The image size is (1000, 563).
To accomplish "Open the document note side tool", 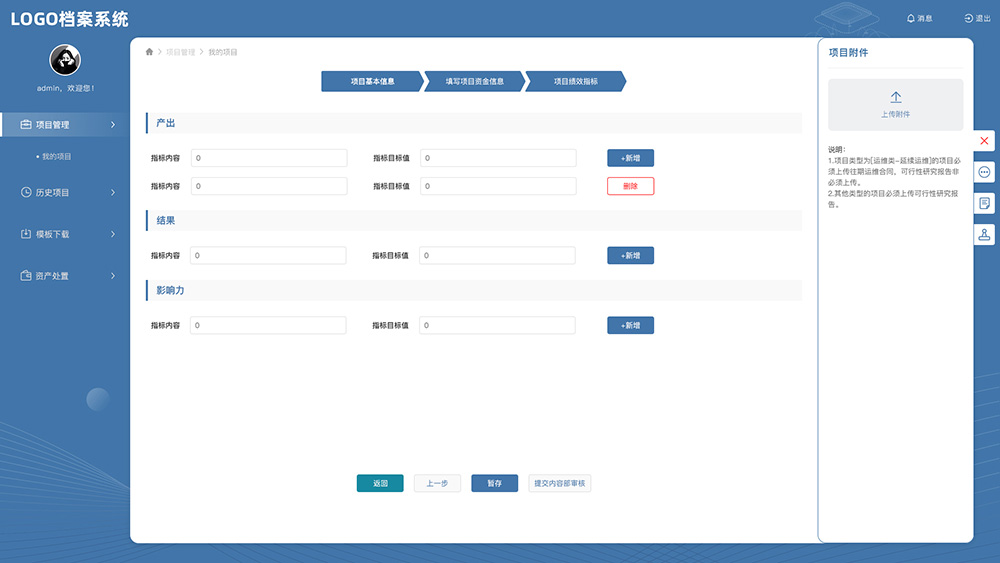I will (x=984, y=203).
